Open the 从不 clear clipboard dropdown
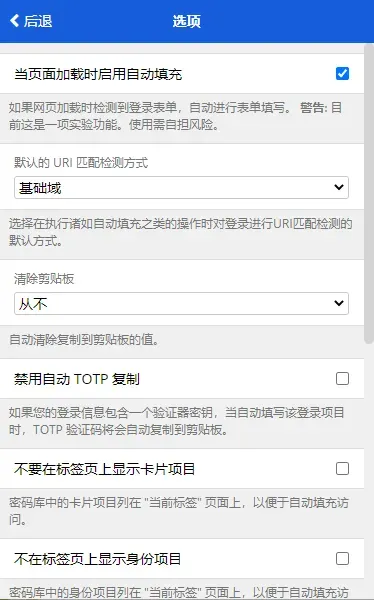374x600 pixels. pos(181,303)
